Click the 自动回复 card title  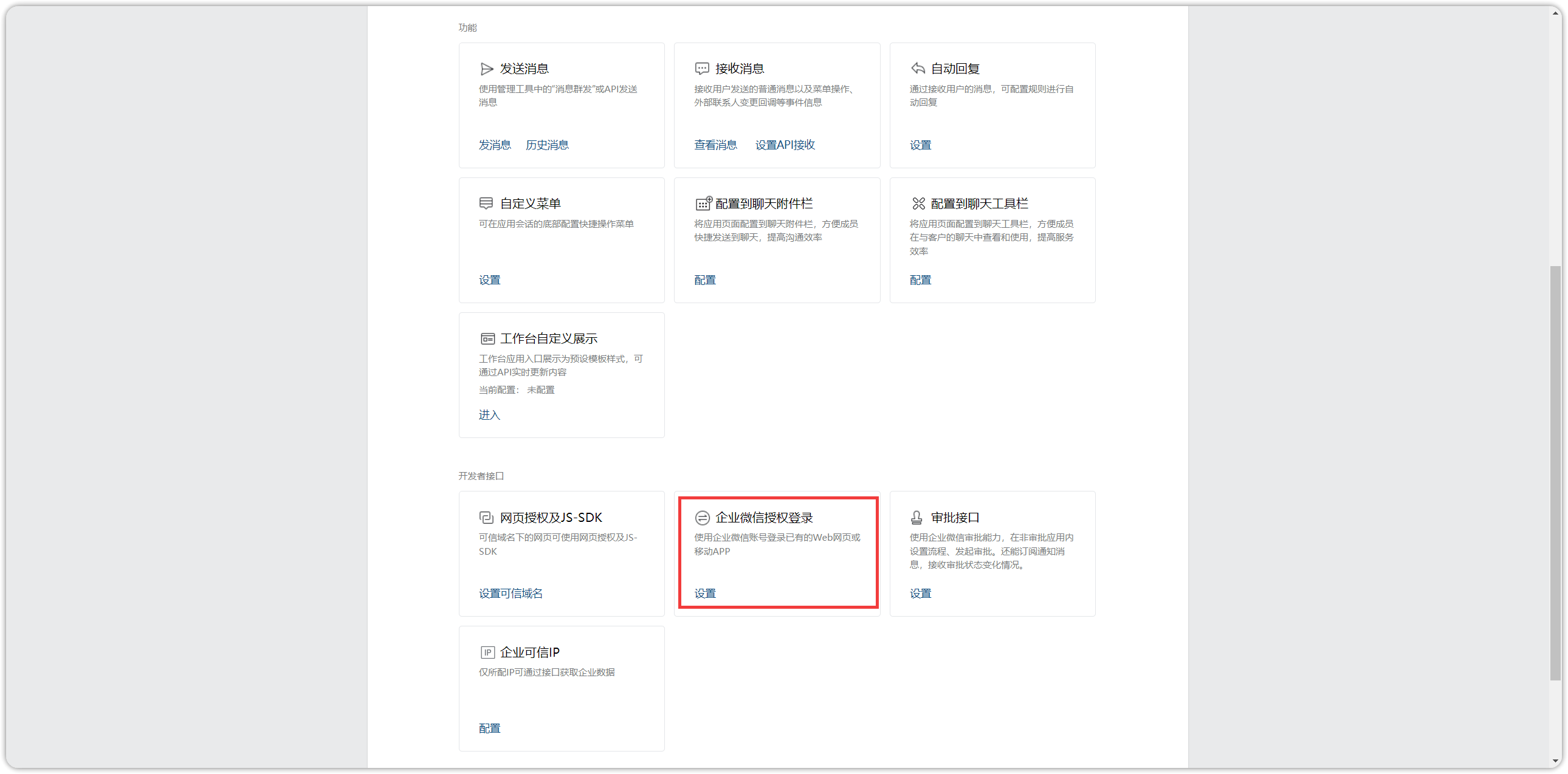[955, 69]
